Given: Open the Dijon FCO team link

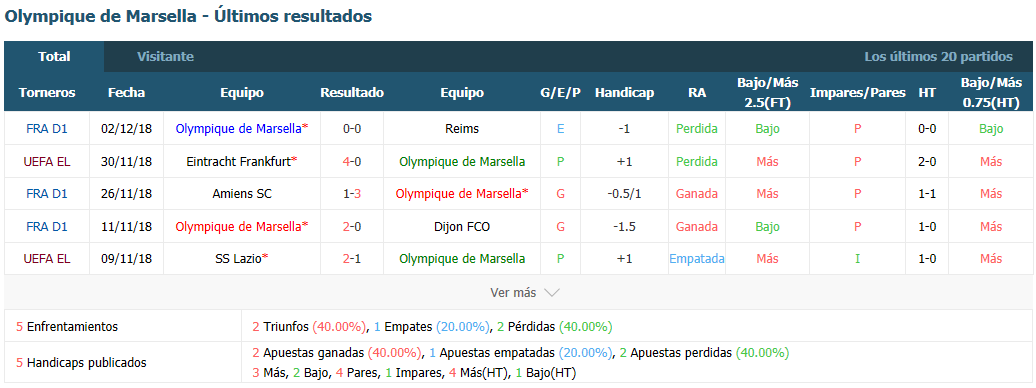Looking at the screenshot, I should (462, 226).
